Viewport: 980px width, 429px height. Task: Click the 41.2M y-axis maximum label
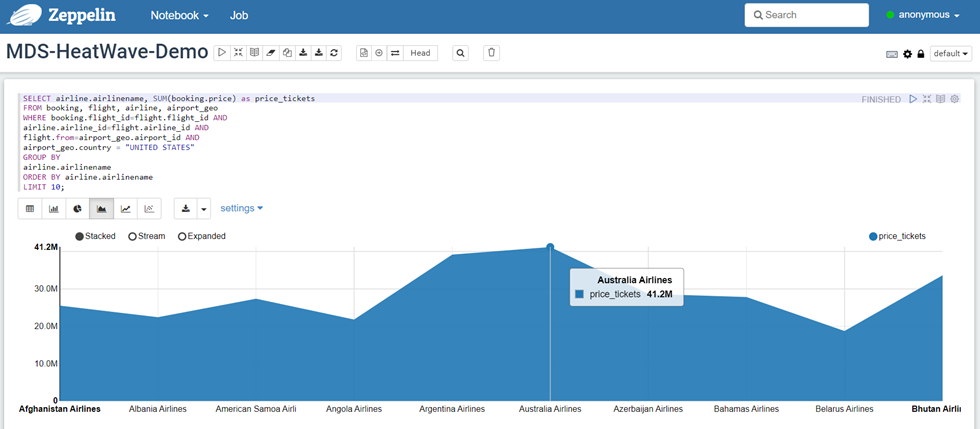click(46, 248)
